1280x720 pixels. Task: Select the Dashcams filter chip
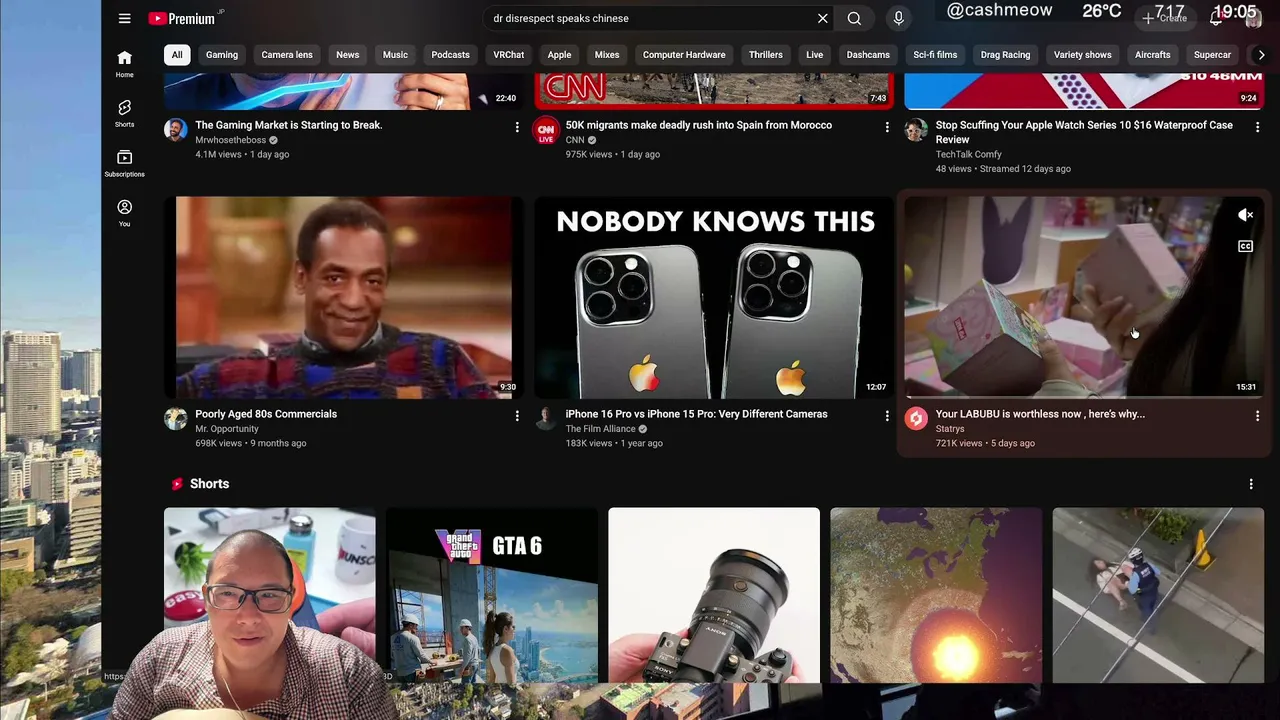click(x=868, y=55)
